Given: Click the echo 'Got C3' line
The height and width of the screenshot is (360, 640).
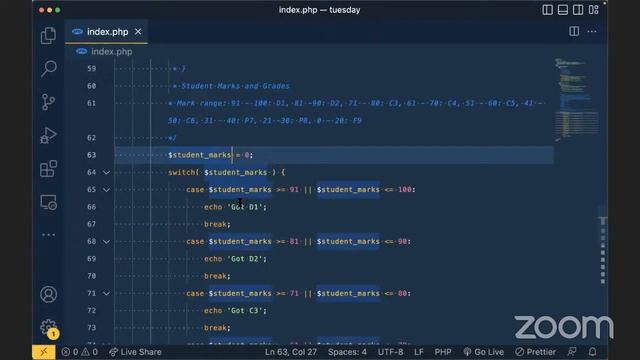Looking at the screenshot, I should click(235, 311).
